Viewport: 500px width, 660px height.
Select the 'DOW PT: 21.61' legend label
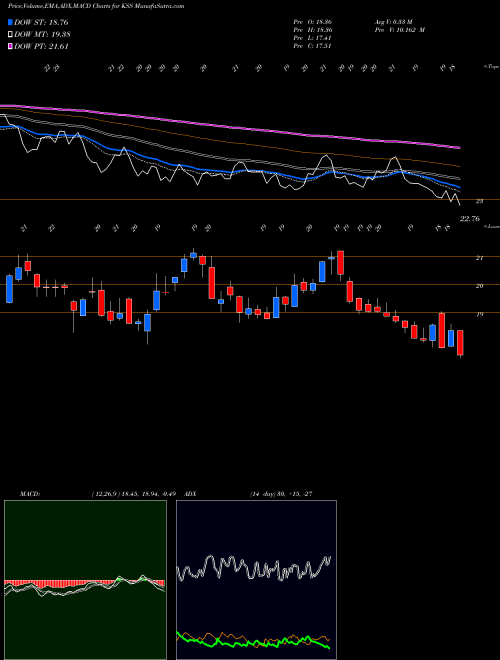click(x=41, y=46)
